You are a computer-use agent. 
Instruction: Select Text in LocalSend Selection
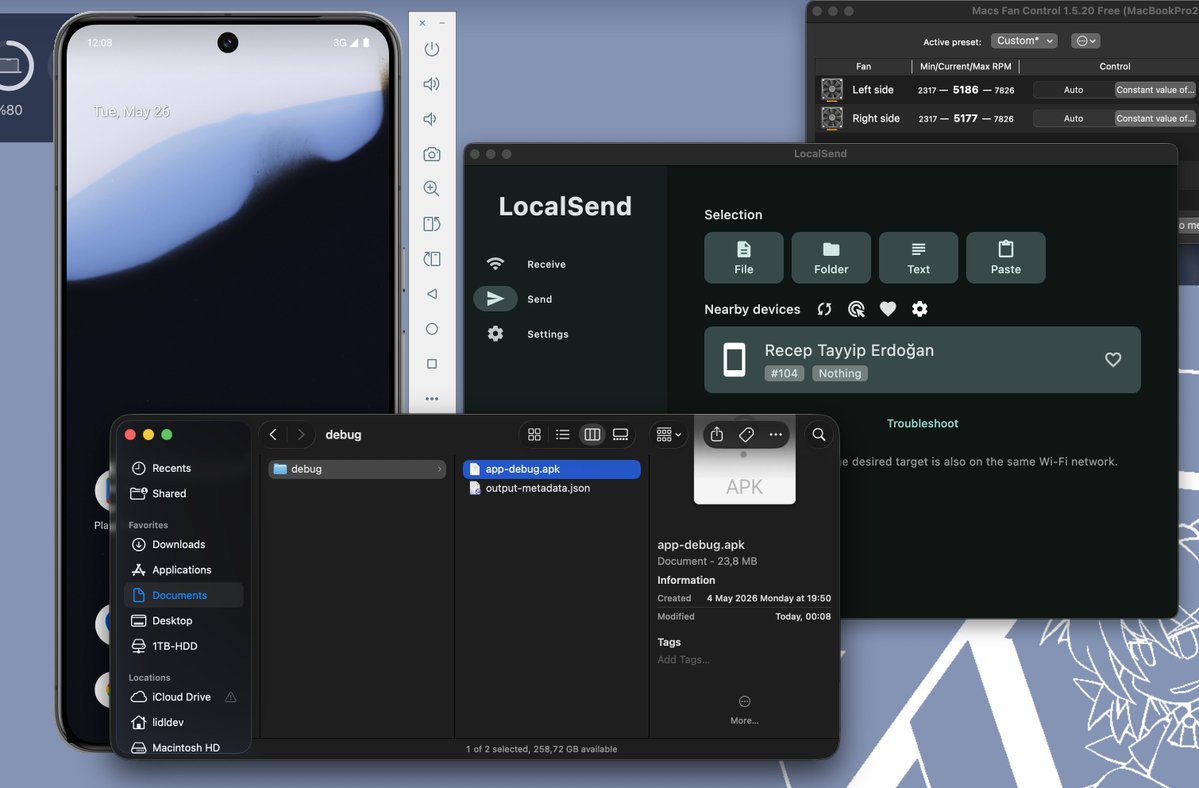click(x=918, y=258)
